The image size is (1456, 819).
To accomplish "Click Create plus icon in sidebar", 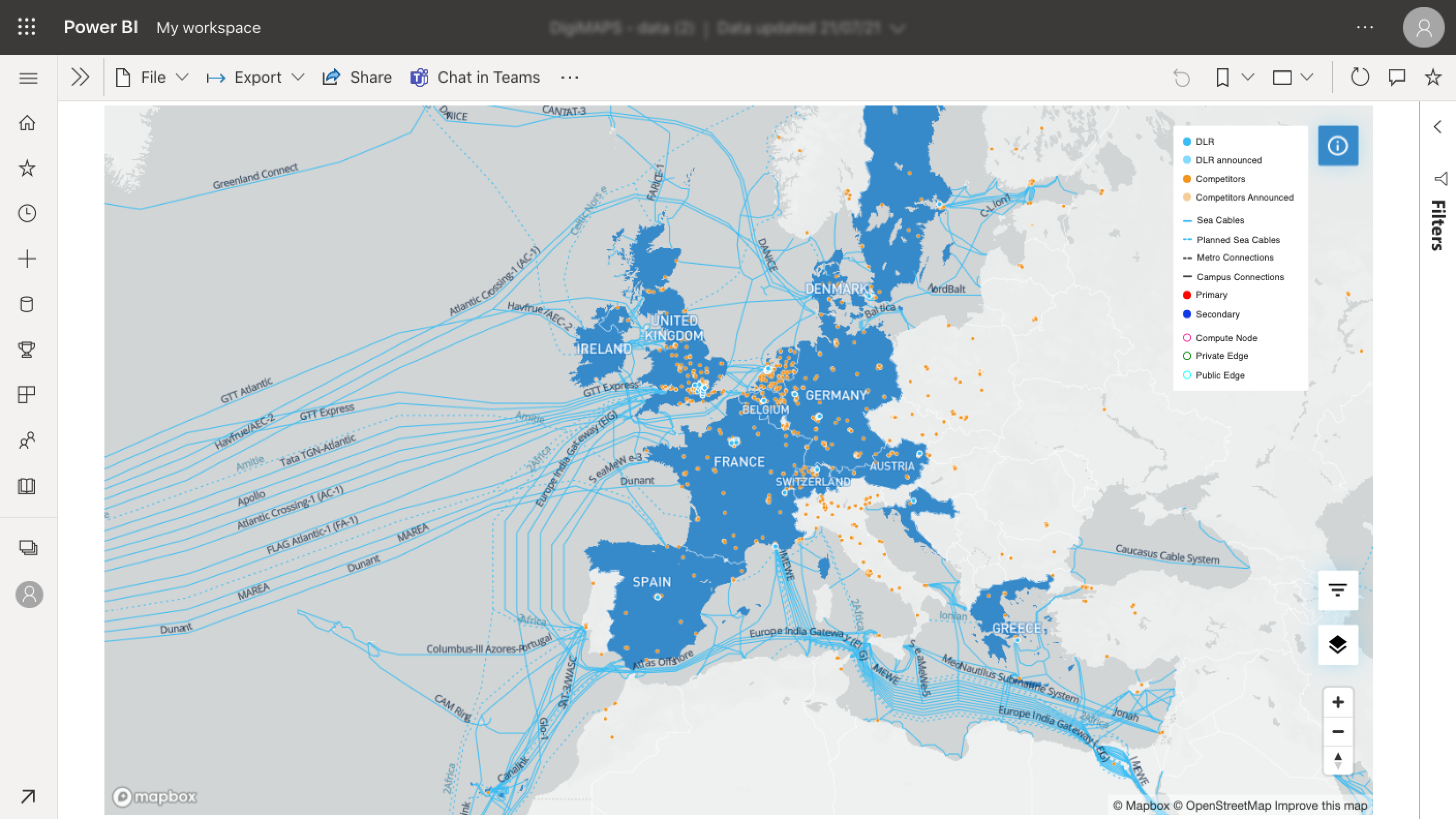I will point(27,259).
